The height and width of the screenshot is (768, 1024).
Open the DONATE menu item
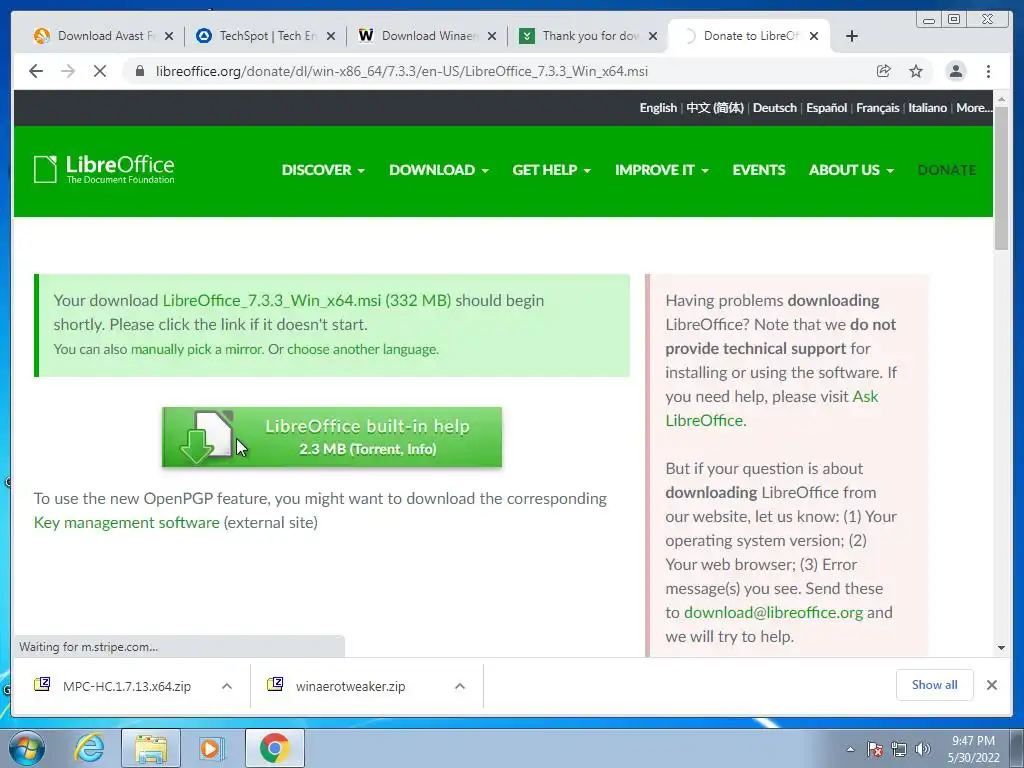946,170
